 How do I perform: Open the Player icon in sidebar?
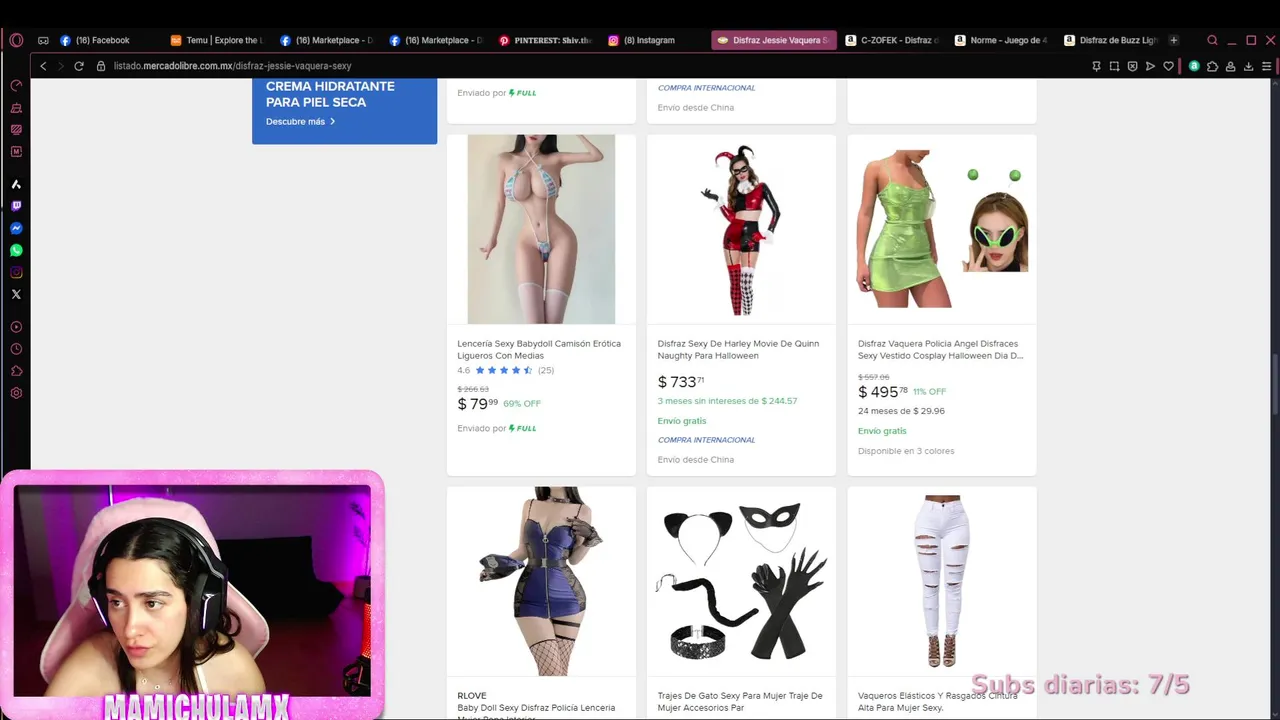pos(16,327)
